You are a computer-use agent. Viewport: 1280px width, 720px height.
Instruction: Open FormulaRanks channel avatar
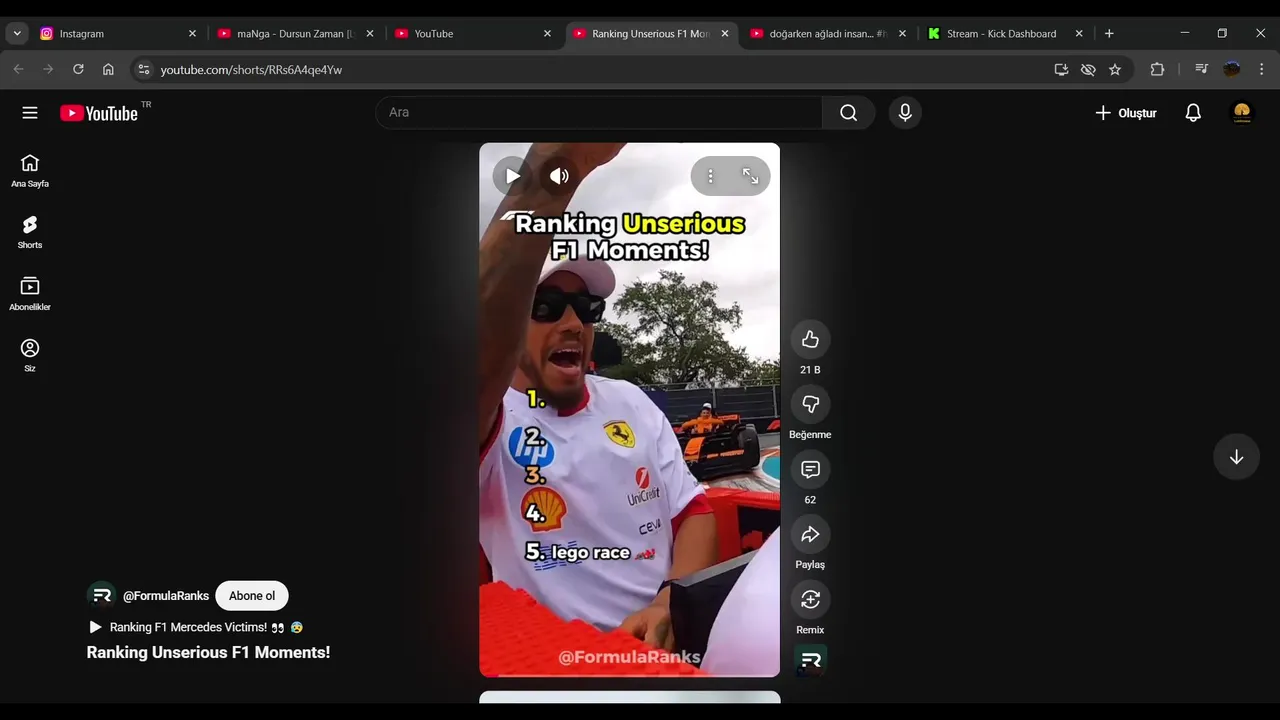[101, 596]
